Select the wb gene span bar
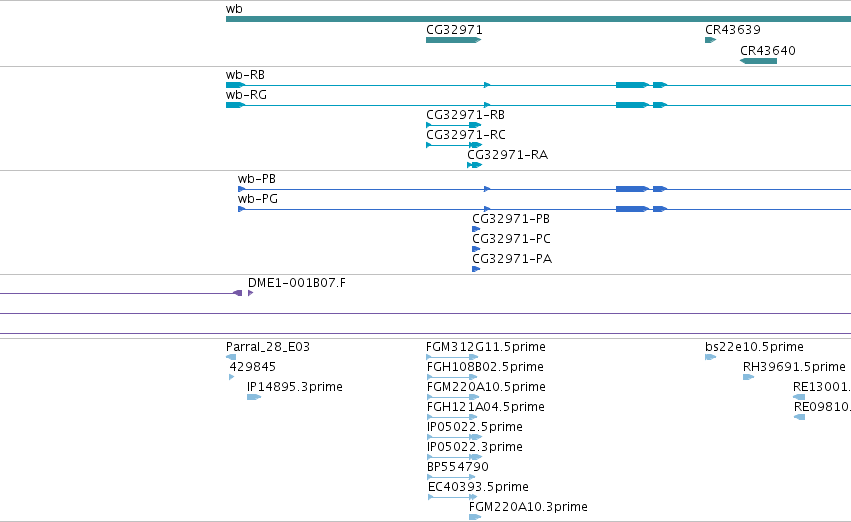The width and height of the screenshot is (851, 522). pos(538,19)
